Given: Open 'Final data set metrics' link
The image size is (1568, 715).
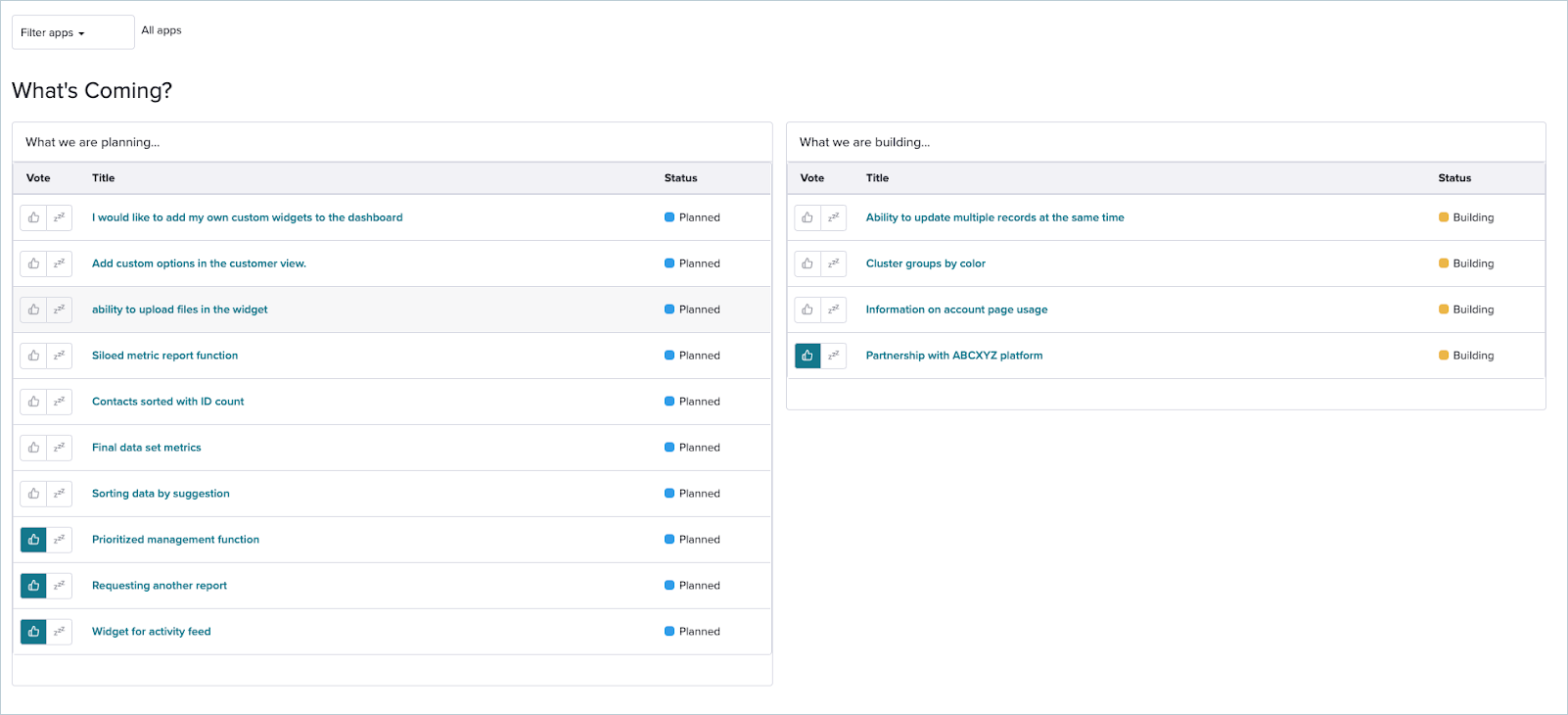Looking at the screenshot, I should [147, 448].
